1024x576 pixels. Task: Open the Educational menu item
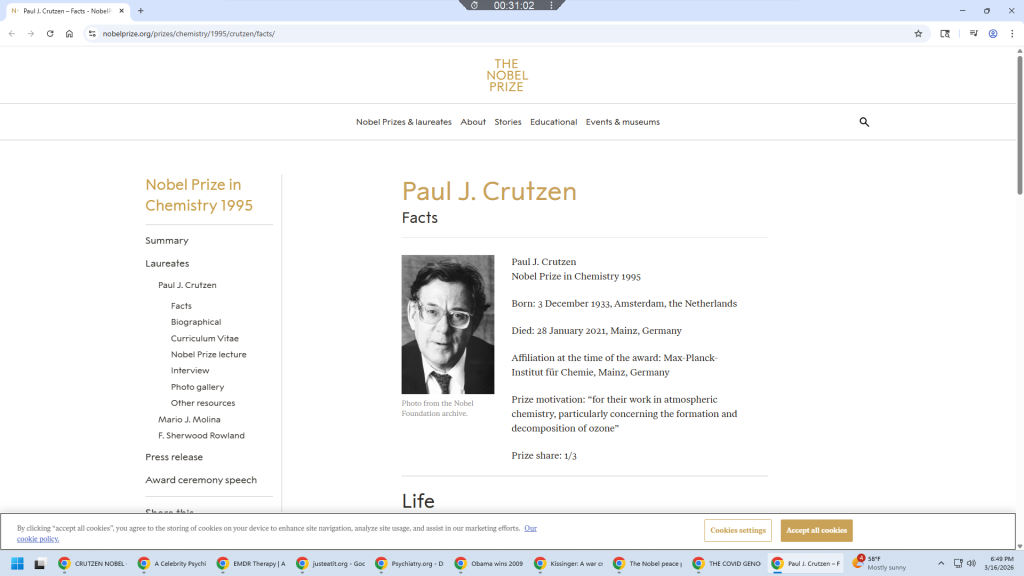pyautogui.click(x=553, y=122)
